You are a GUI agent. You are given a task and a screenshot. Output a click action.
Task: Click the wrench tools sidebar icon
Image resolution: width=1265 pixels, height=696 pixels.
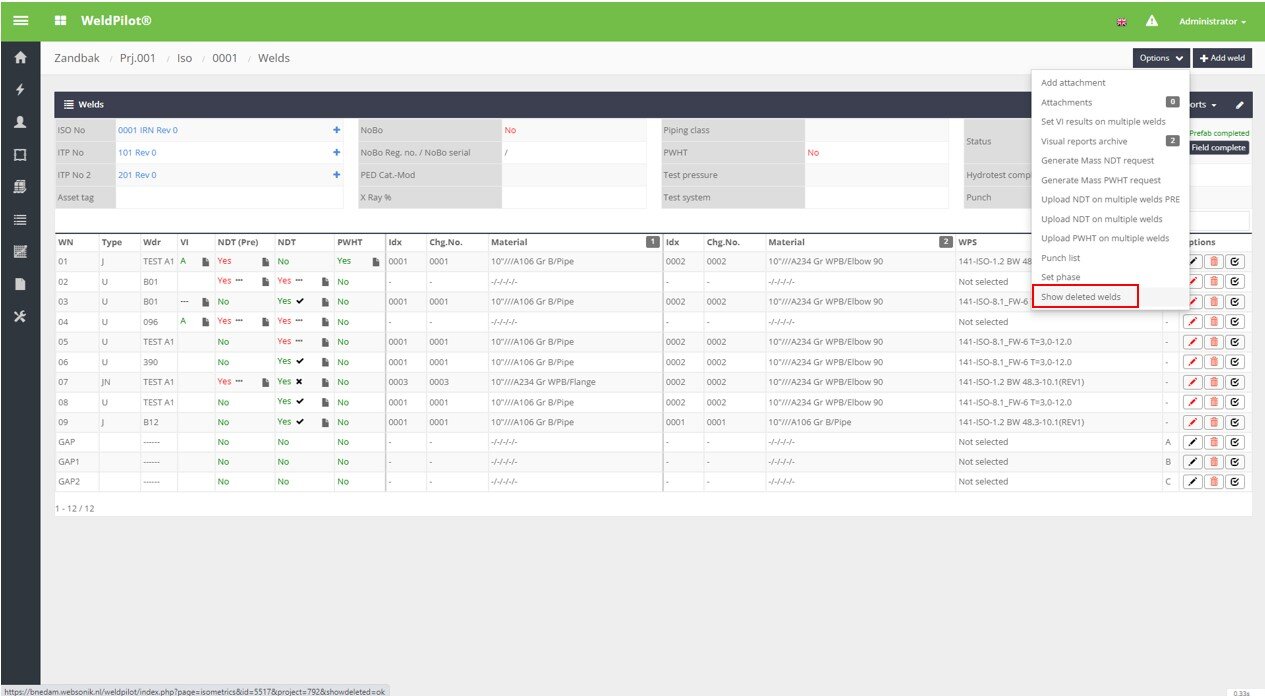(x=20, y=316)
